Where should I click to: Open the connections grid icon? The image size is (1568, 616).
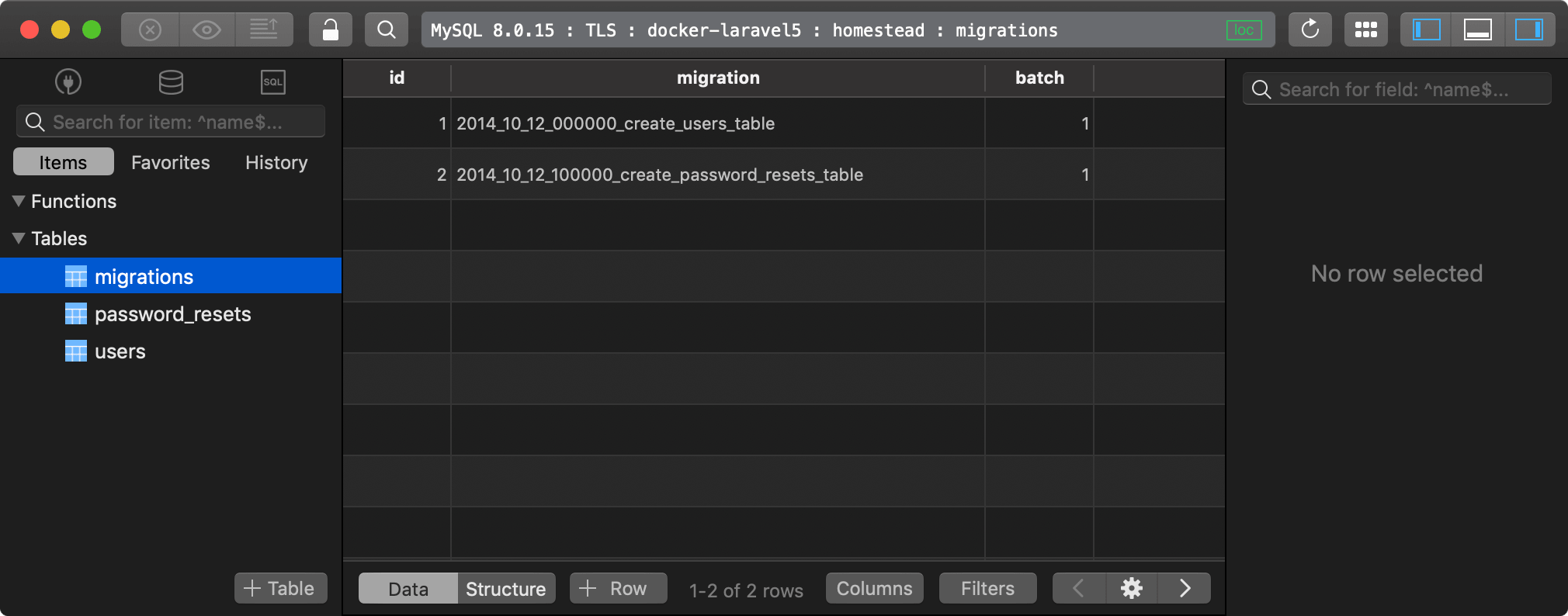pyautogui.click(x=1366, y=30)
